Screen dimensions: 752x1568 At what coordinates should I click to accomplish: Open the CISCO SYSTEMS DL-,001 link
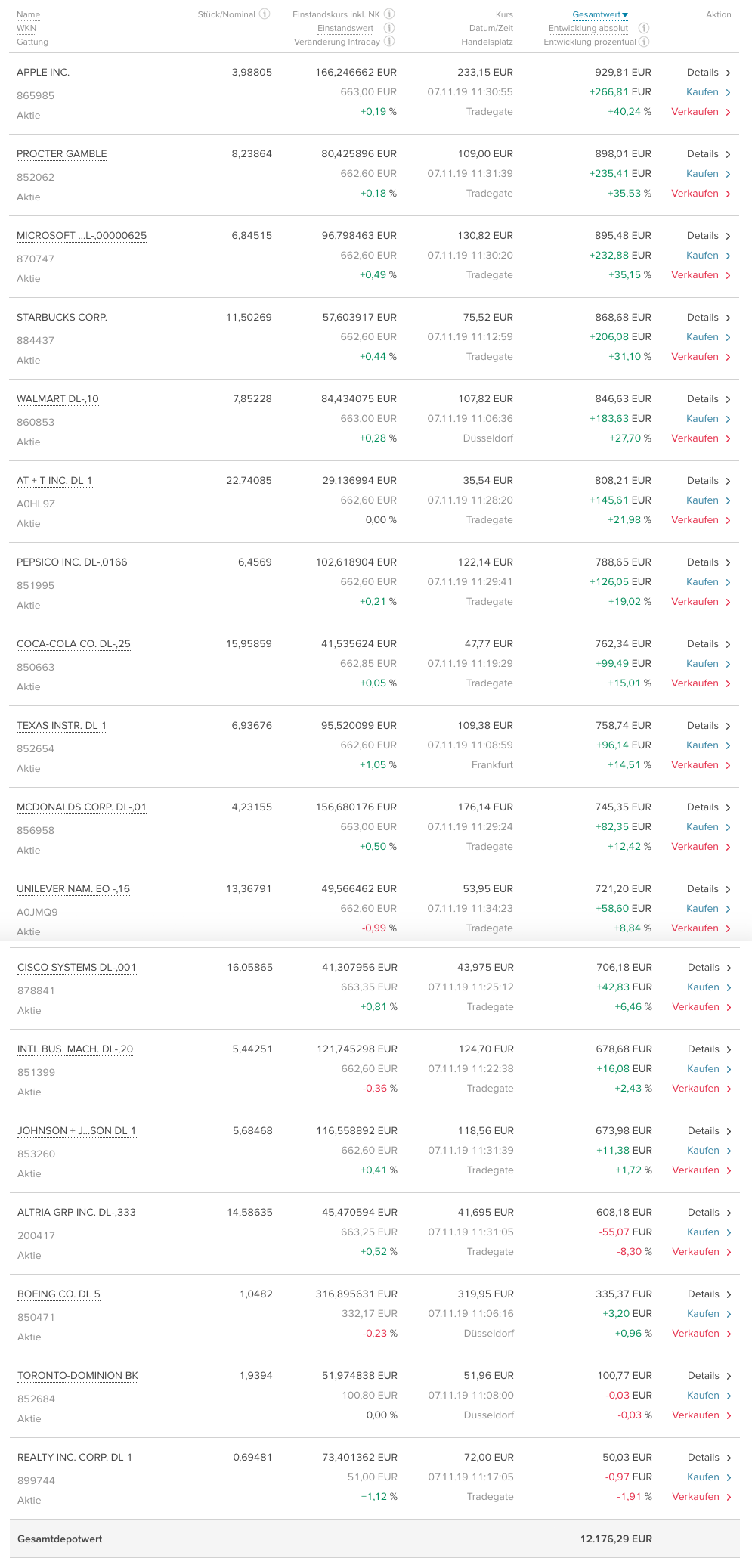click(77, 968)
